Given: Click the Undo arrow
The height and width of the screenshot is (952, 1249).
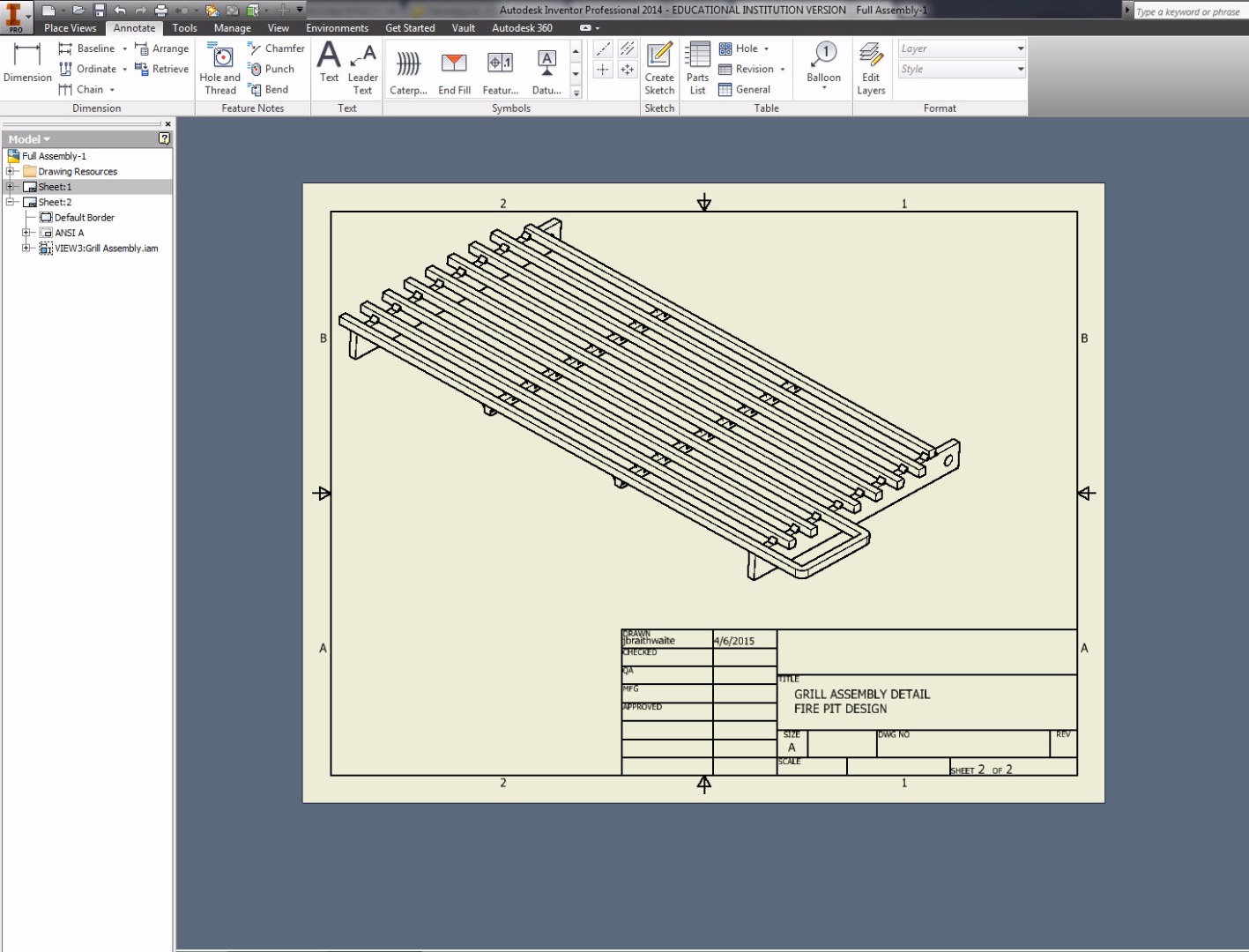Looking at the screenshot, I should (x=120, y=10).
